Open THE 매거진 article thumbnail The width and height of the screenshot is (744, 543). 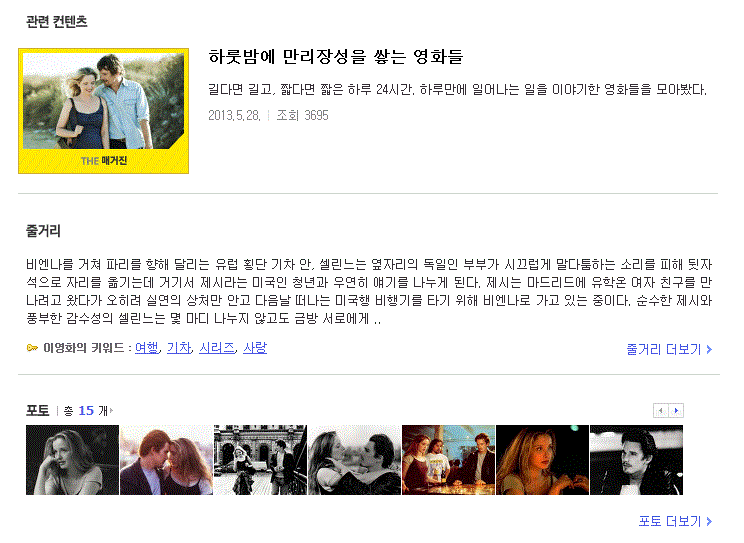point(103,111)
